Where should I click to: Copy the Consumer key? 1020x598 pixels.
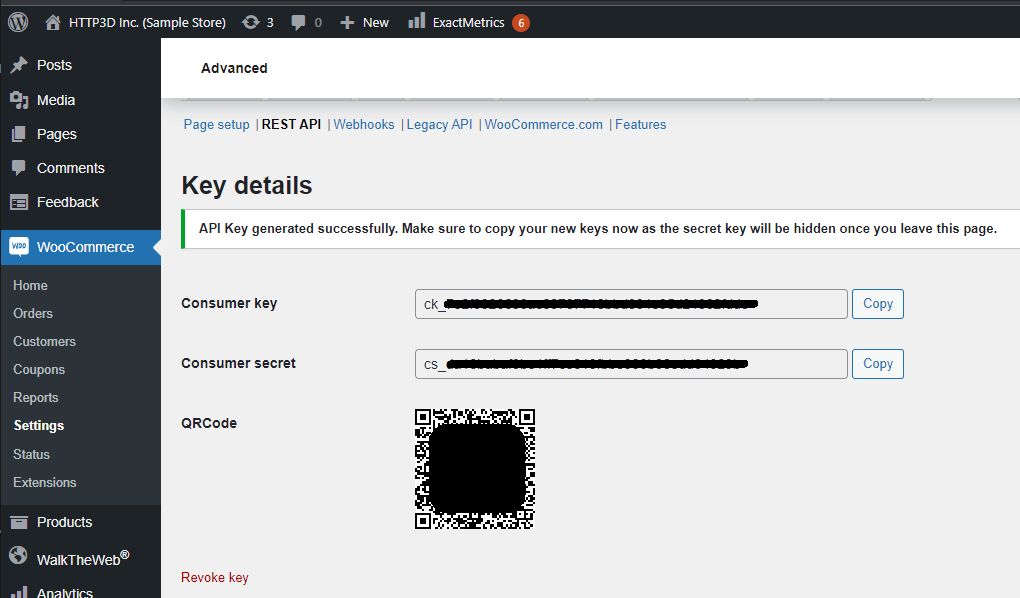coord(878,304)
